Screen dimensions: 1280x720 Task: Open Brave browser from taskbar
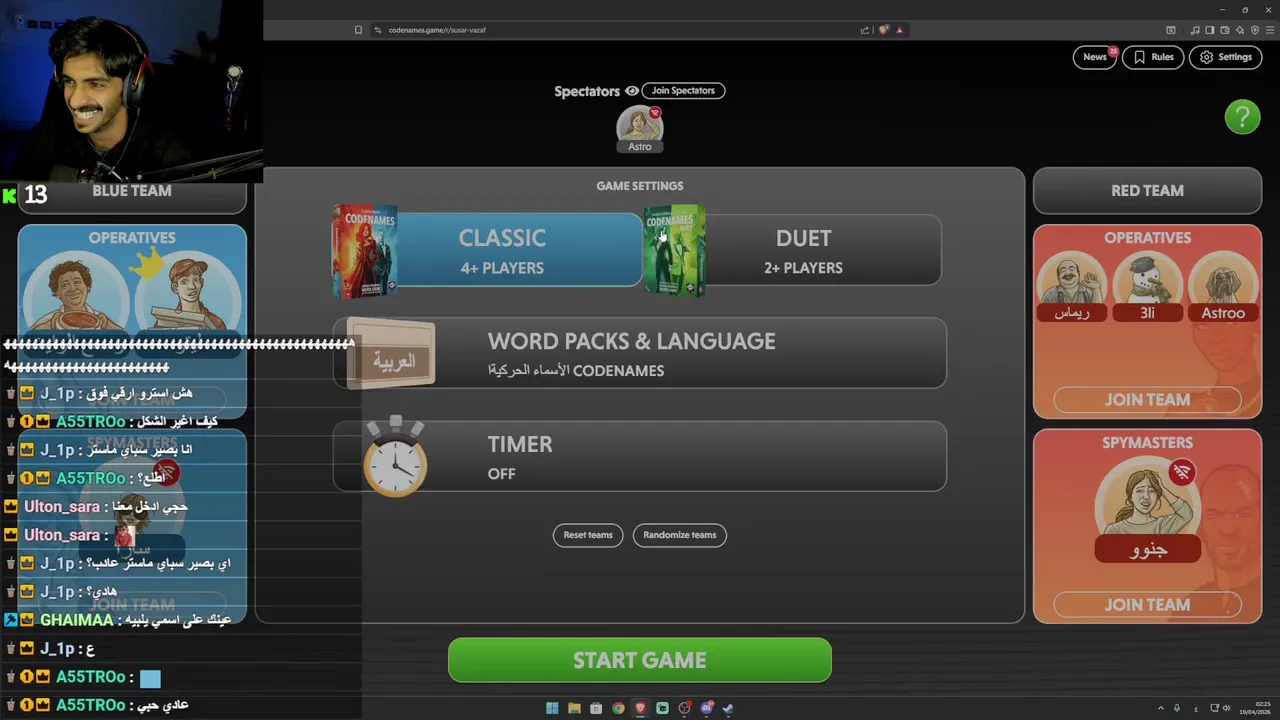click(x=640, y=708)
